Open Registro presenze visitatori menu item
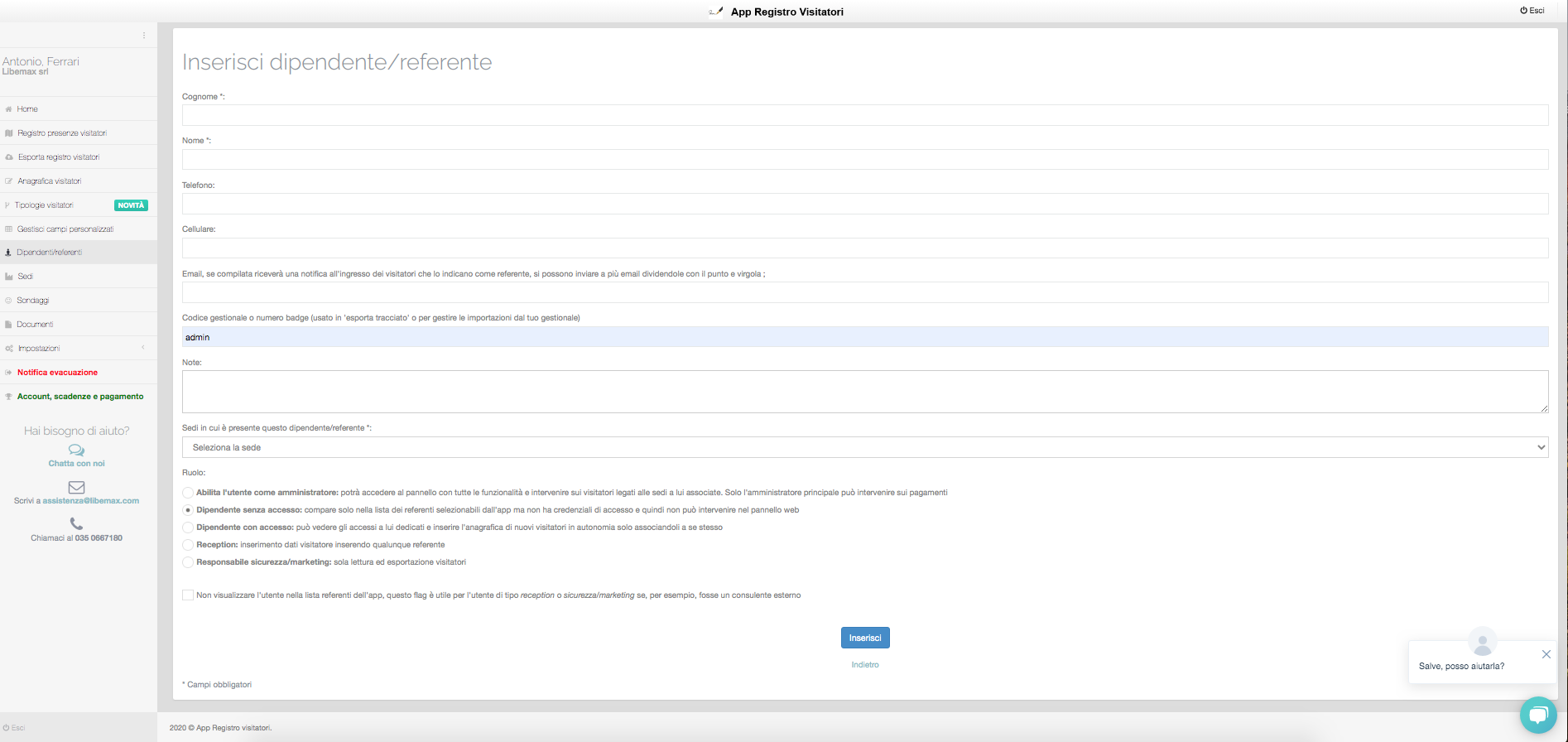This screenshot has height=742, width=1568. 79,133
